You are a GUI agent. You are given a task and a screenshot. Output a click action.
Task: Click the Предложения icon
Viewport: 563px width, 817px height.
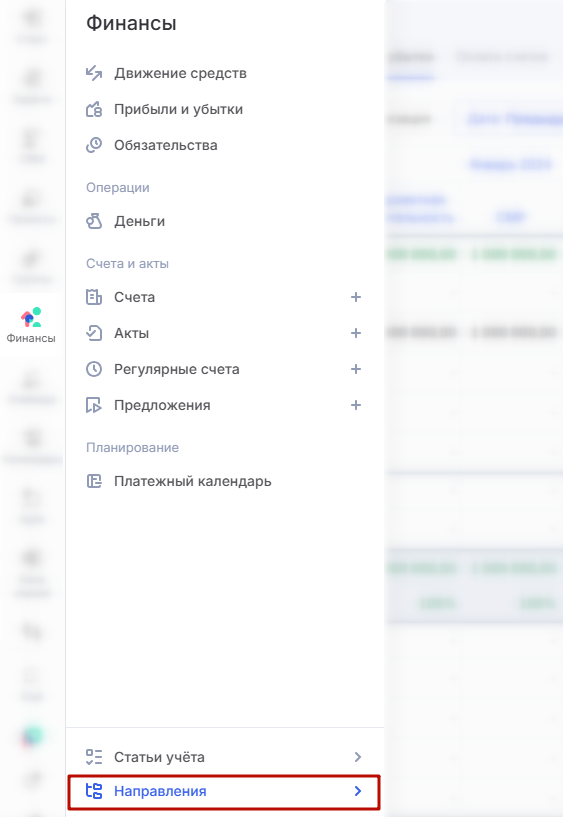tap(94, 405)
